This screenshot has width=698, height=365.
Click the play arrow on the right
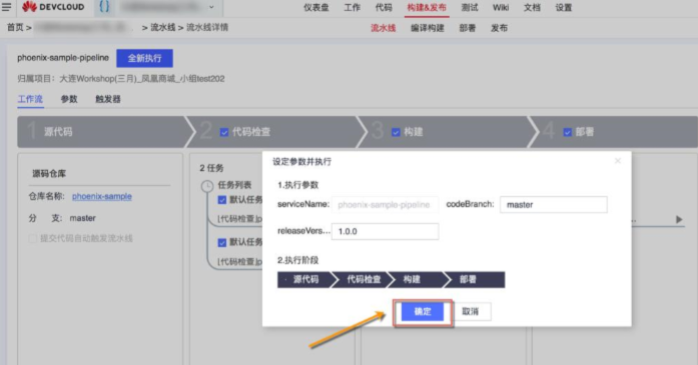(x=678, y=219)
